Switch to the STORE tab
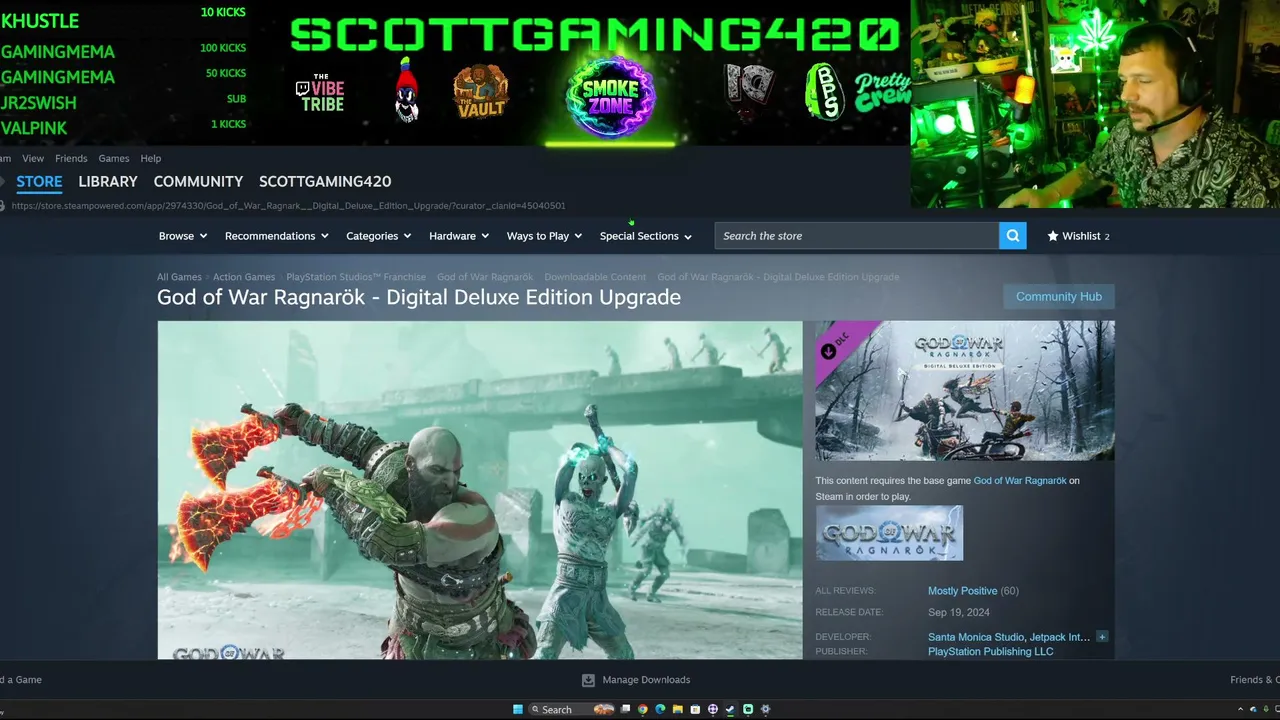This screenshot has width=1280, height=720. 39,181
